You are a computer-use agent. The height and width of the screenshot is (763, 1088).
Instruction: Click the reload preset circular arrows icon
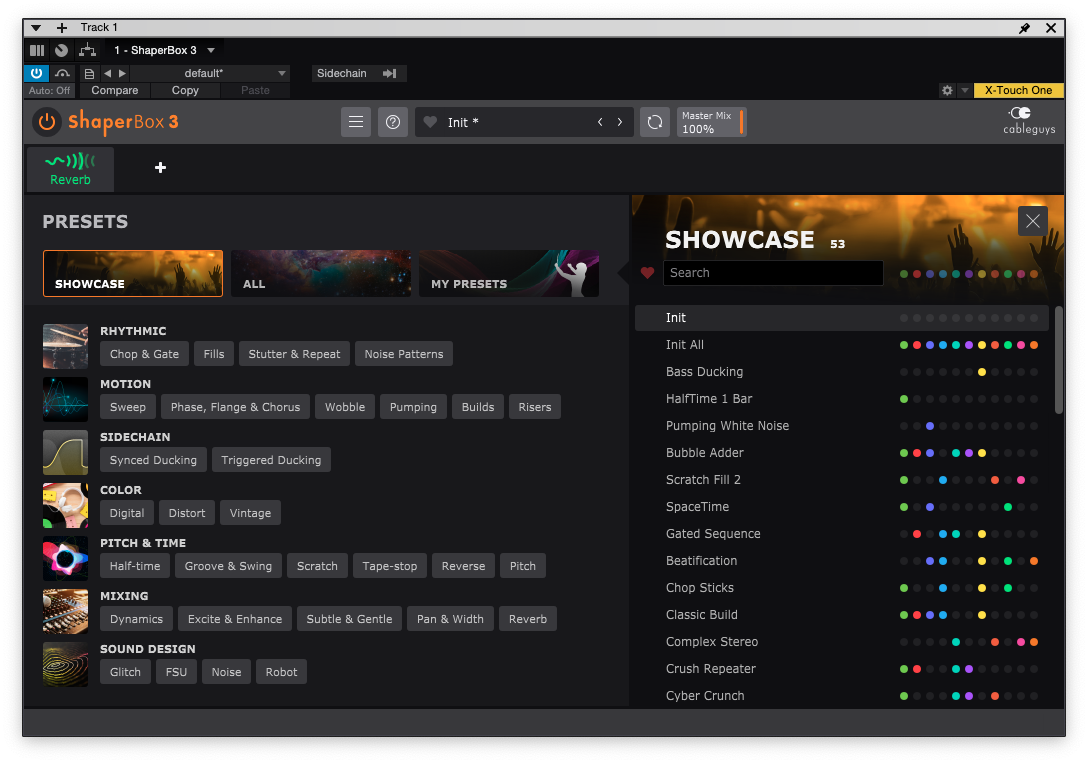click(654, 122)
